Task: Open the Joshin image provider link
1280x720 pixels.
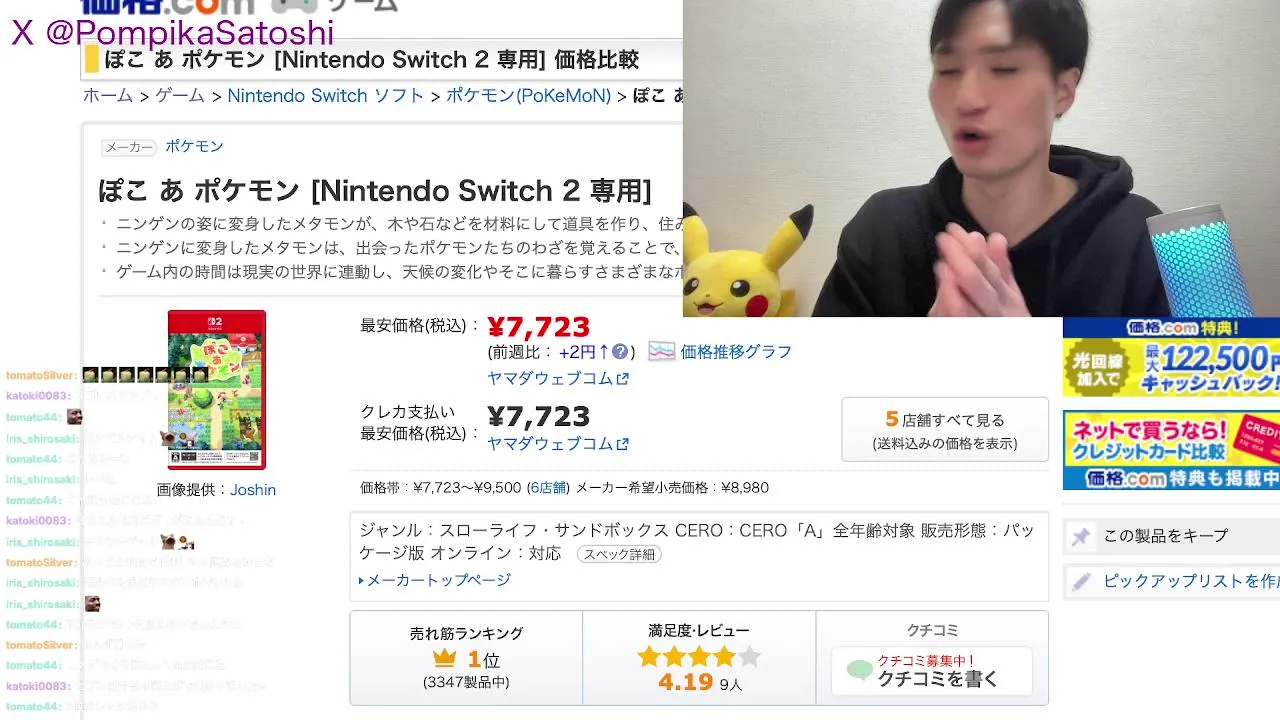Action: pos(253,490)
